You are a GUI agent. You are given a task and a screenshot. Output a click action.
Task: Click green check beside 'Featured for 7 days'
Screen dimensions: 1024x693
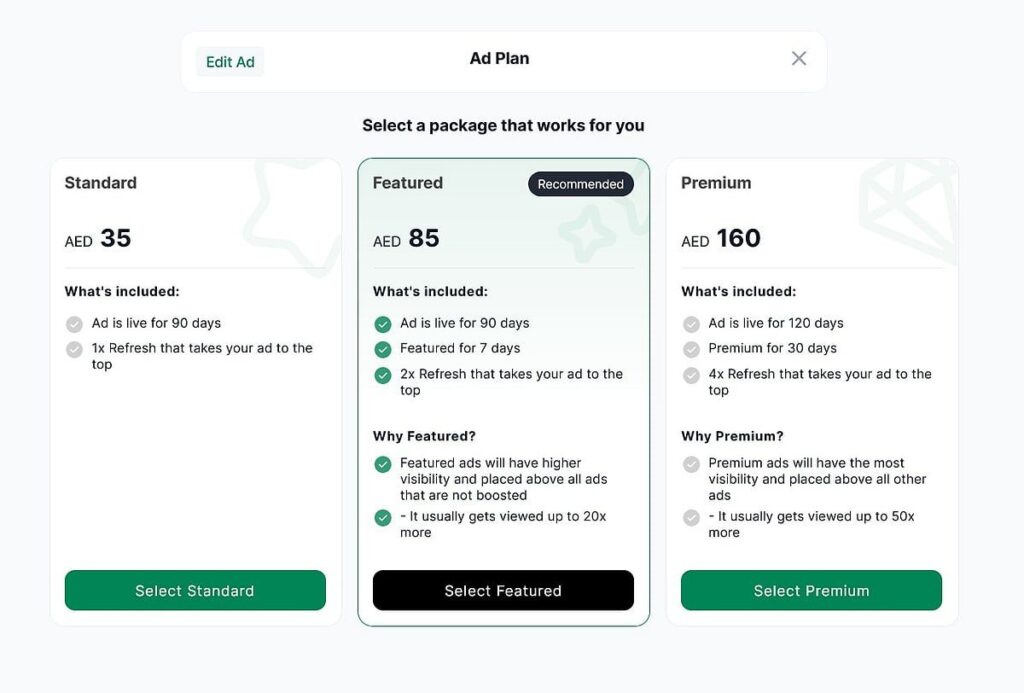[383, 350]
